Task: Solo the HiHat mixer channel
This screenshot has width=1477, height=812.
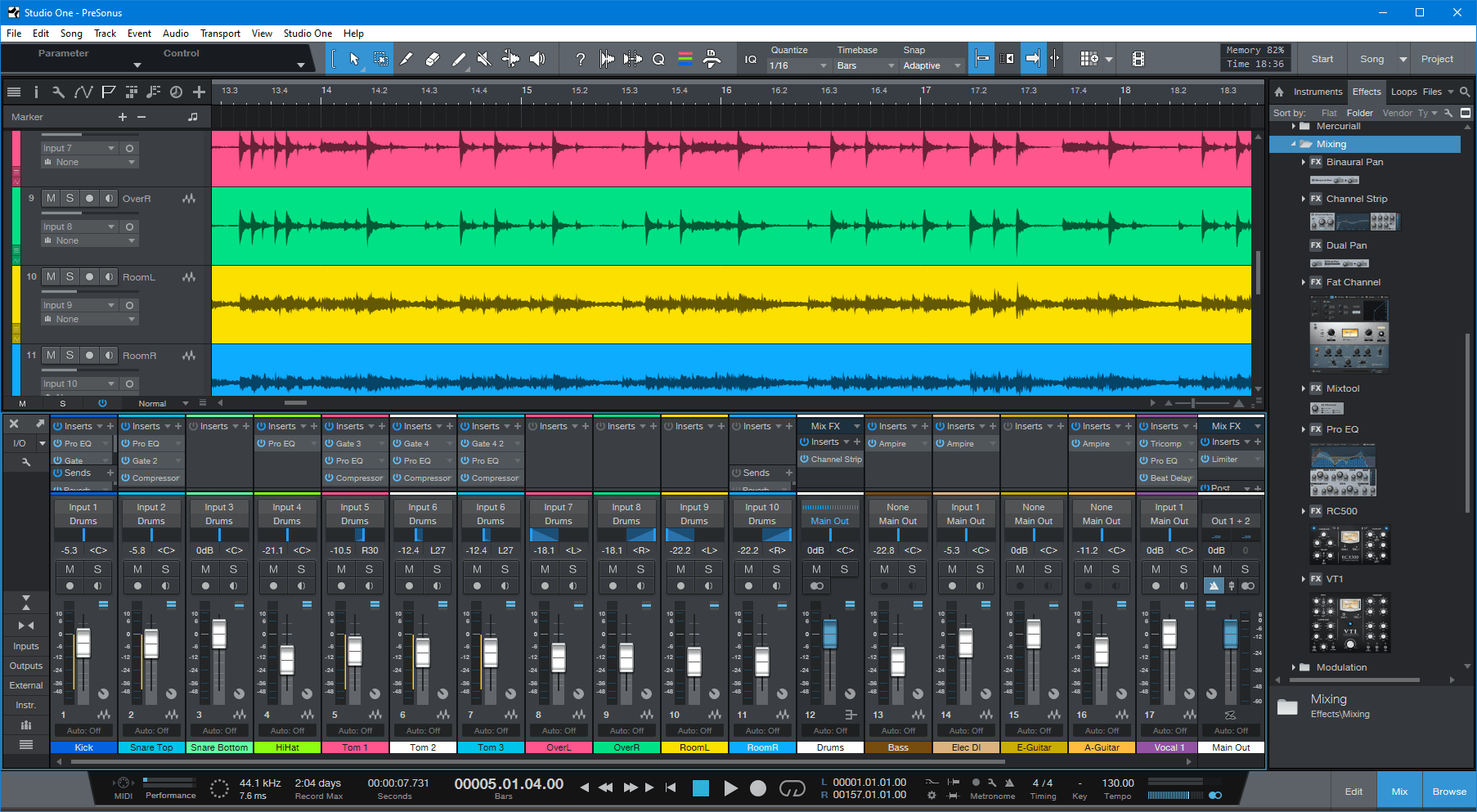Action: [301, 569]
